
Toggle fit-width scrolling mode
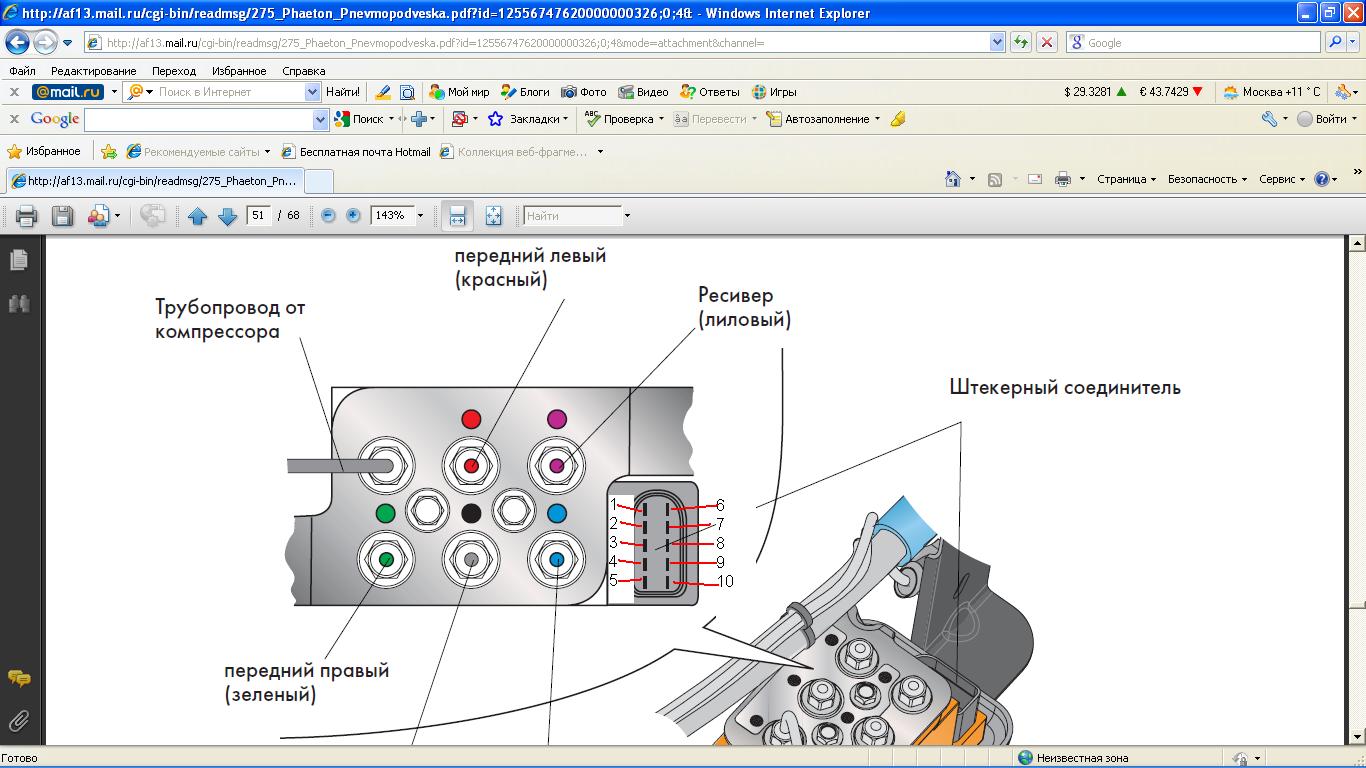(x=457, y=216)
